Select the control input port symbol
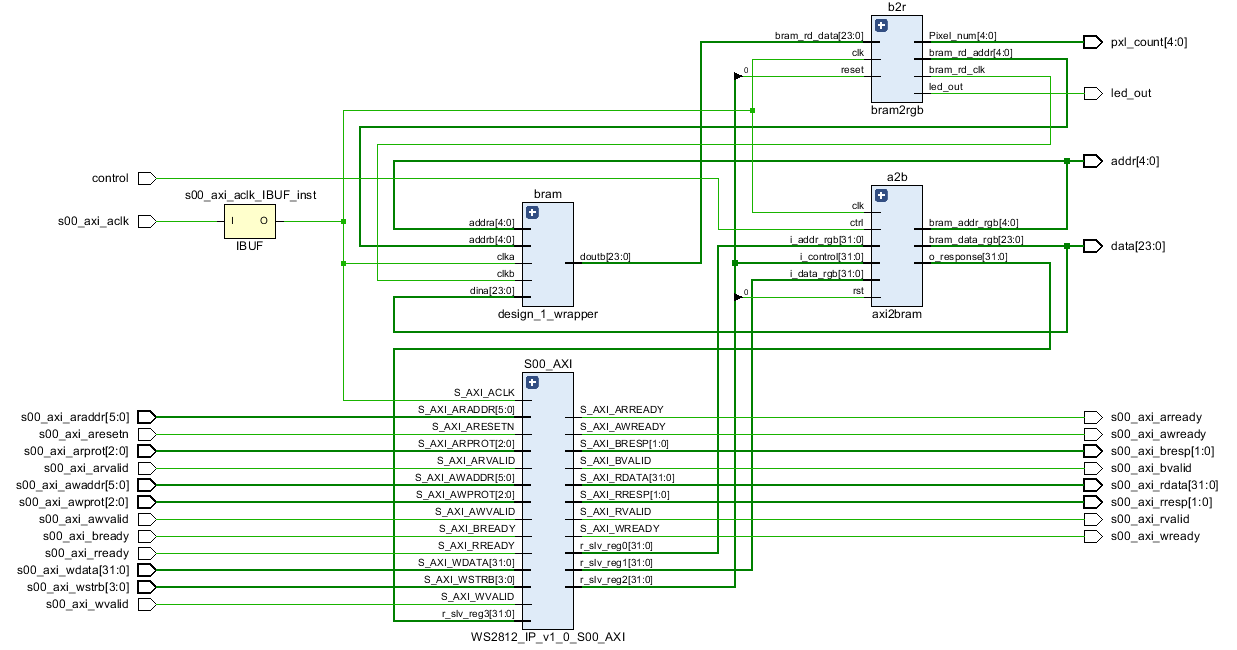The height and width of the screenshot is (650, 1237). click(x=147, y=178)
